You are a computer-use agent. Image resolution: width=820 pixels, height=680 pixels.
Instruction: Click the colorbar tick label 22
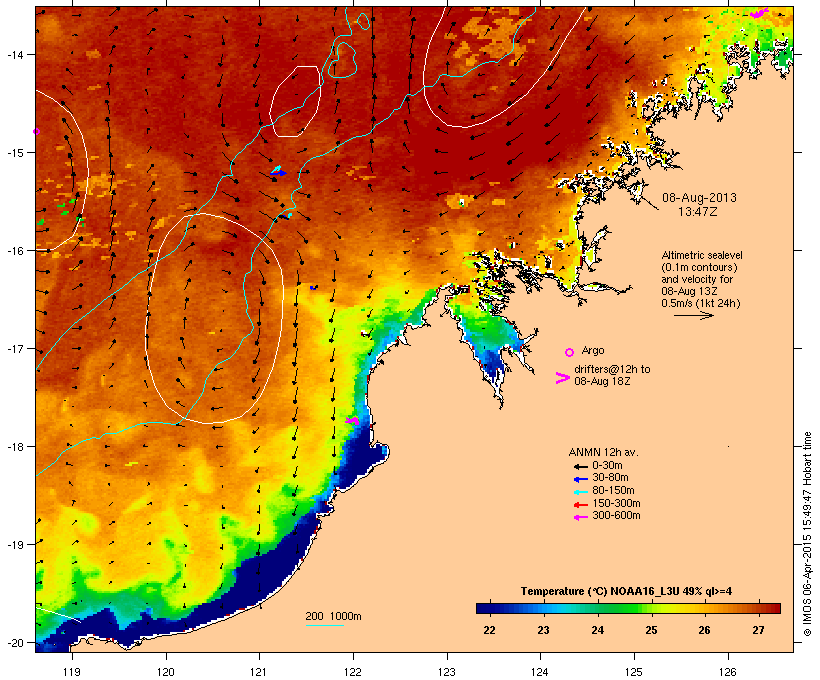coord(489,630)
